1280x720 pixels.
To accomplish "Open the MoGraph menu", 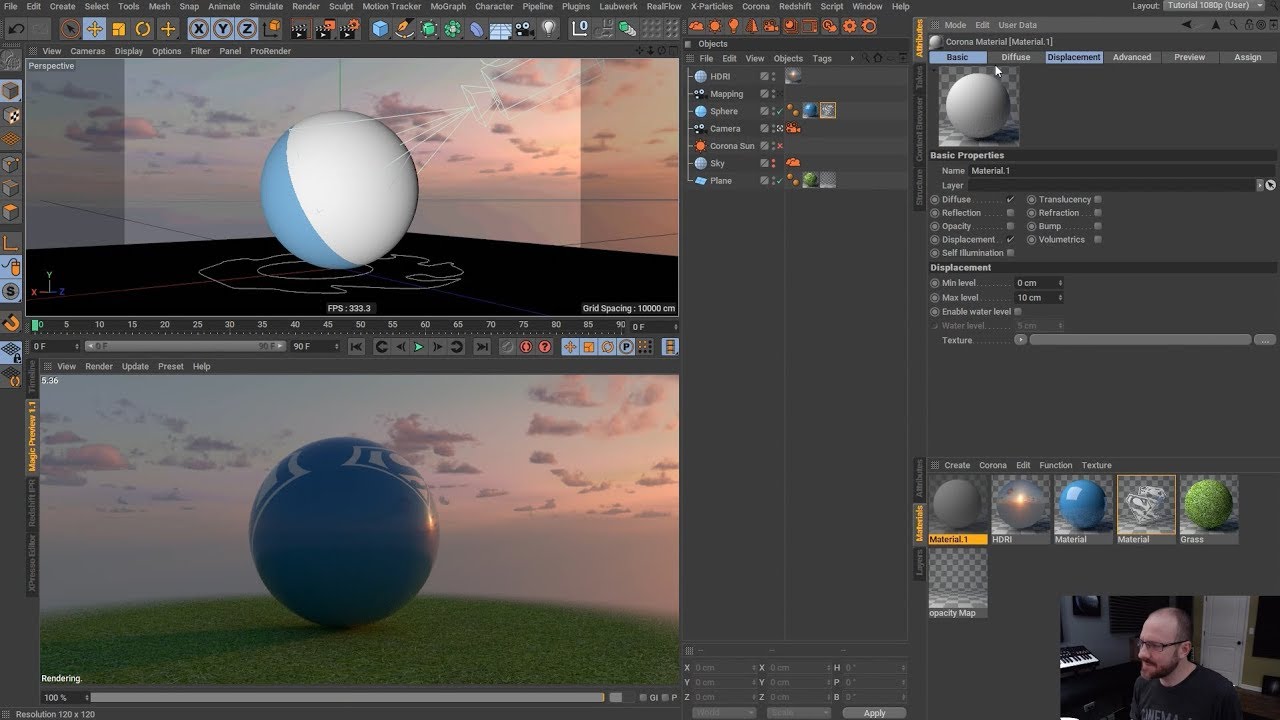I will (x=448, y=6).
